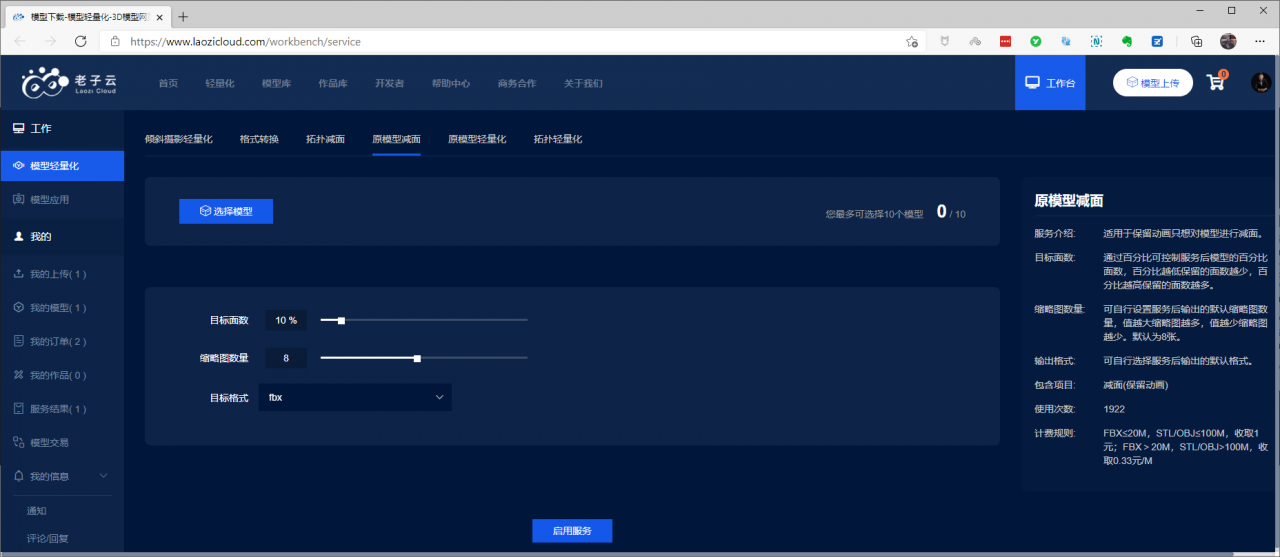
Task: Switch to 拓扑轻量化 tab
Action: [x=558, y=139]
